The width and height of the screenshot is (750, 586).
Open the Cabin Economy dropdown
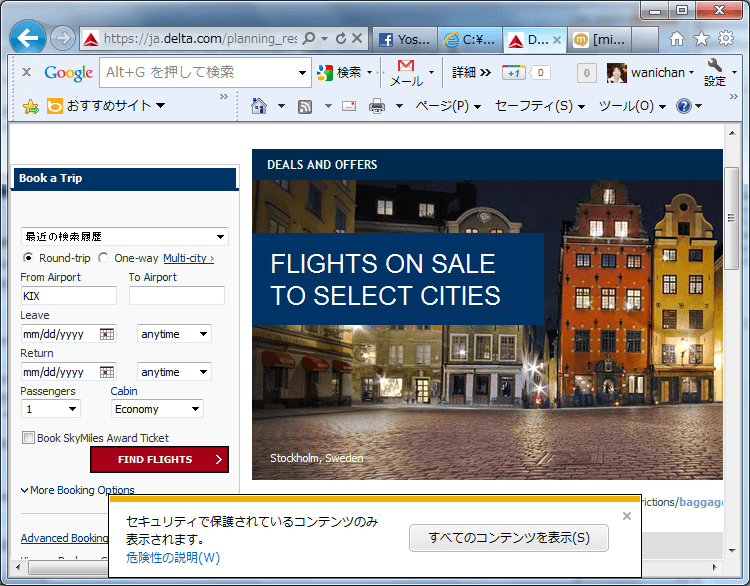coord(156,409)
